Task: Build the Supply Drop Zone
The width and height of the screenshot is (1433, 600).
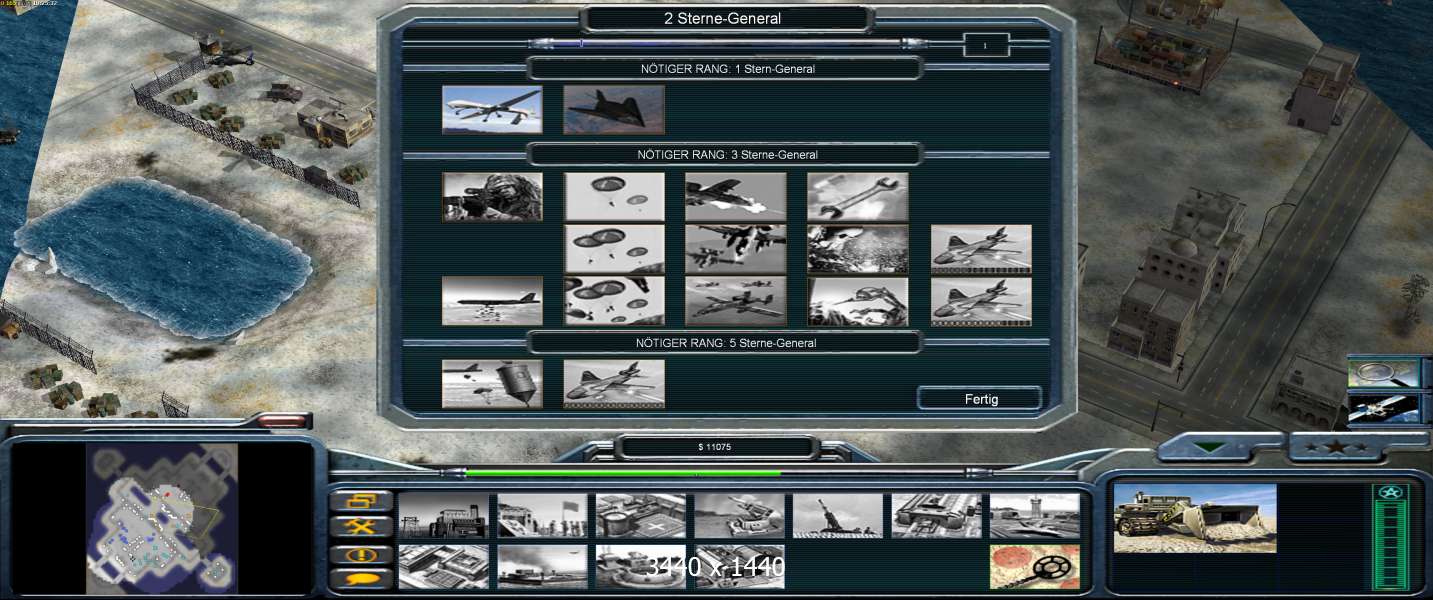Action: pos(543,566)
